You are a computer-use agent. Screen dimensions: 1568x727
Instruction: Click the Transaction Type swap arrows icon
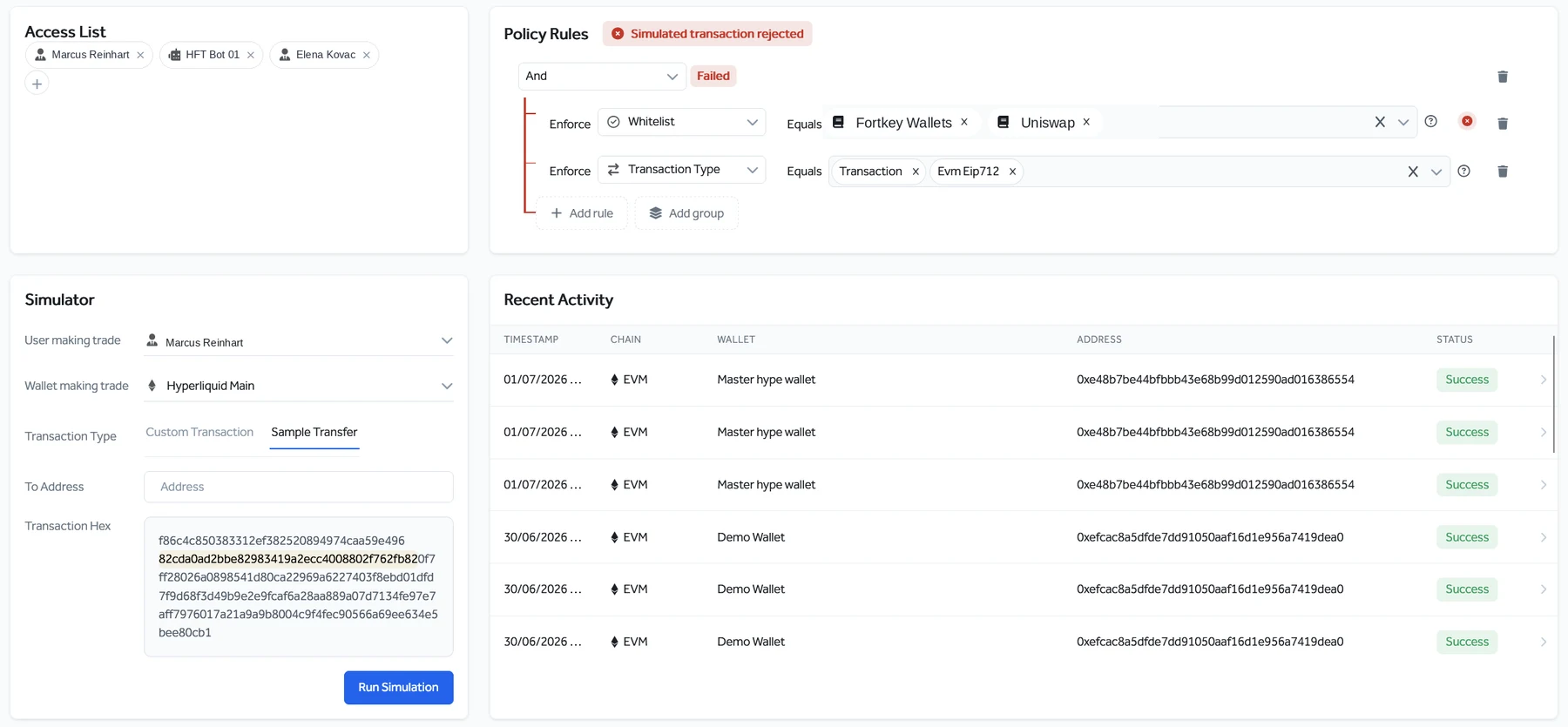613,170
